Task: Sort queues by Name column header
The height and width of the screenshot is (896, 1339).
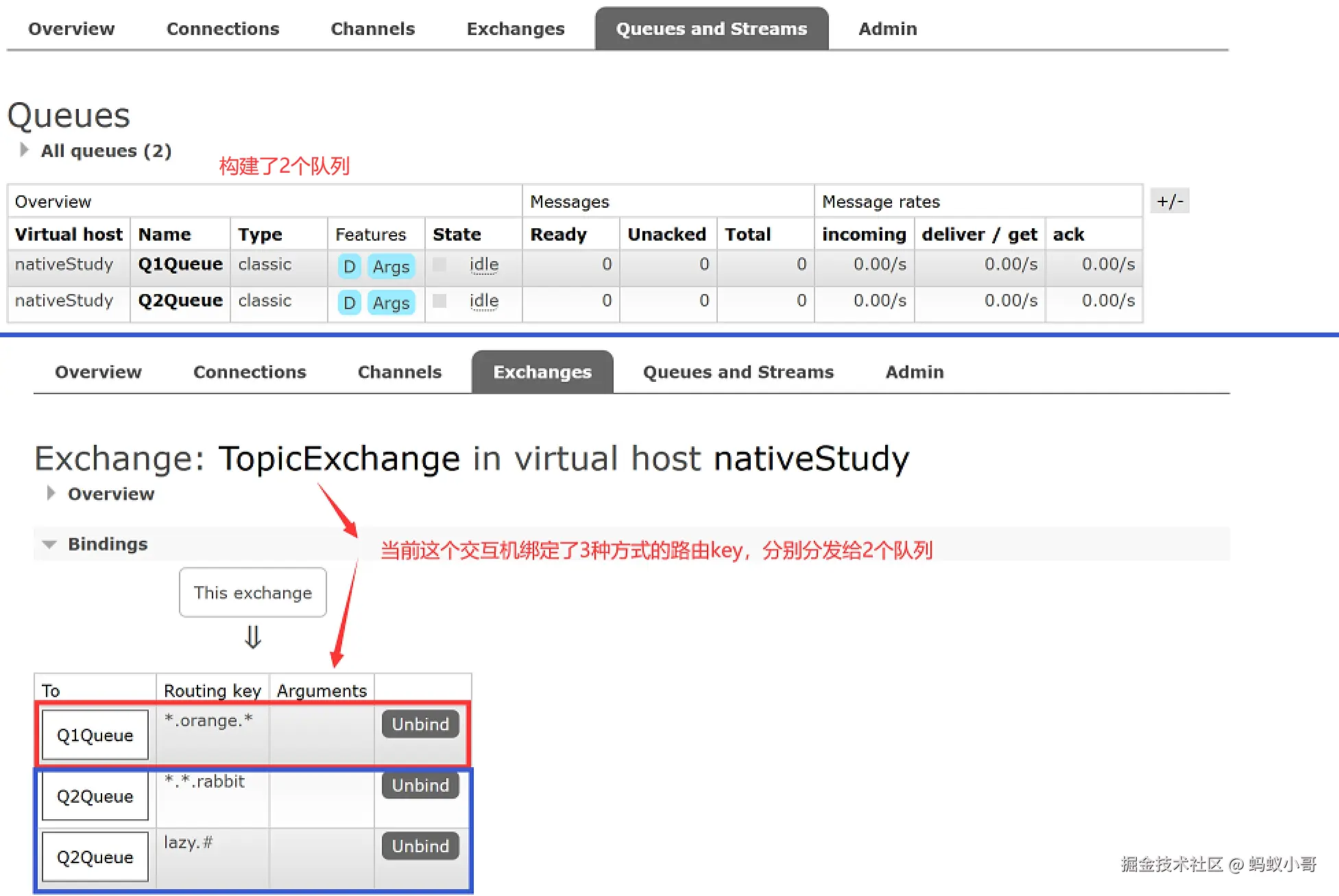Action: [x=165, y=234]
